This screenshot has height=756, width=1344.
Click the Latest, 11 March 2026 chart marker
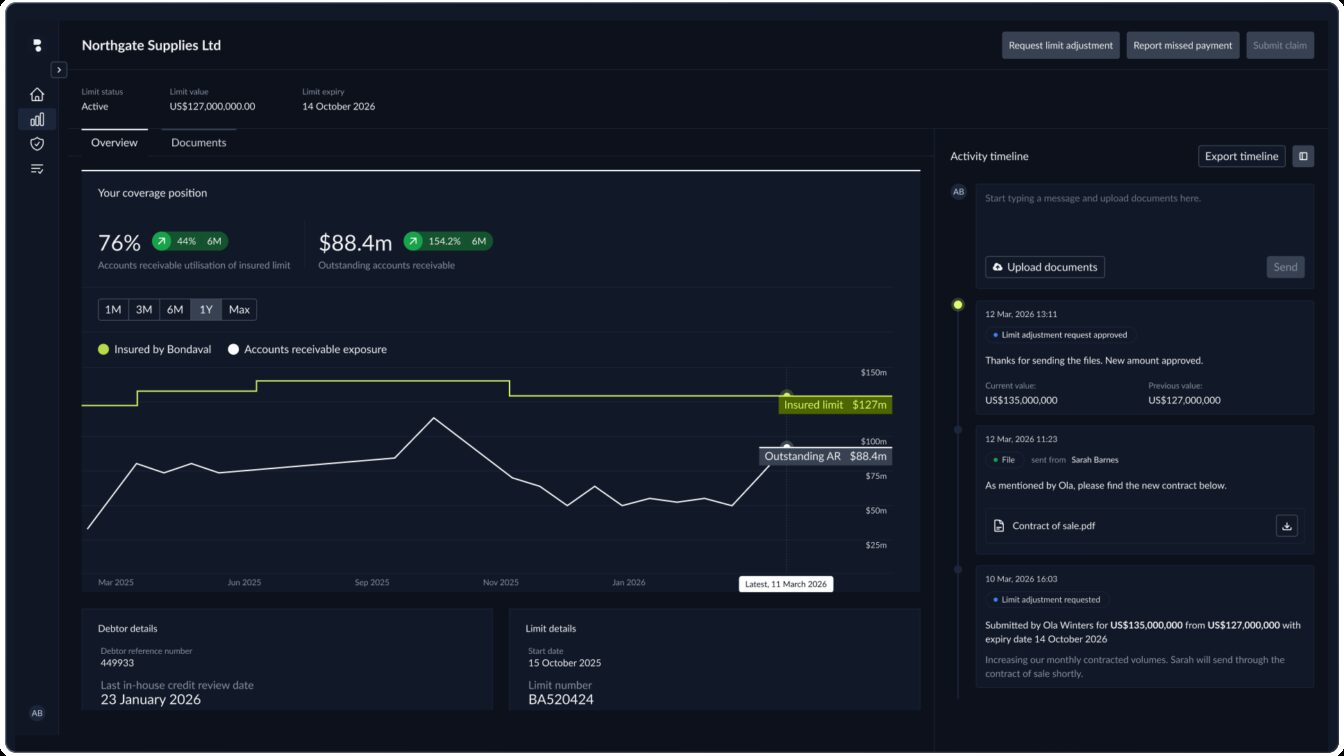click(x=786, y=583)
